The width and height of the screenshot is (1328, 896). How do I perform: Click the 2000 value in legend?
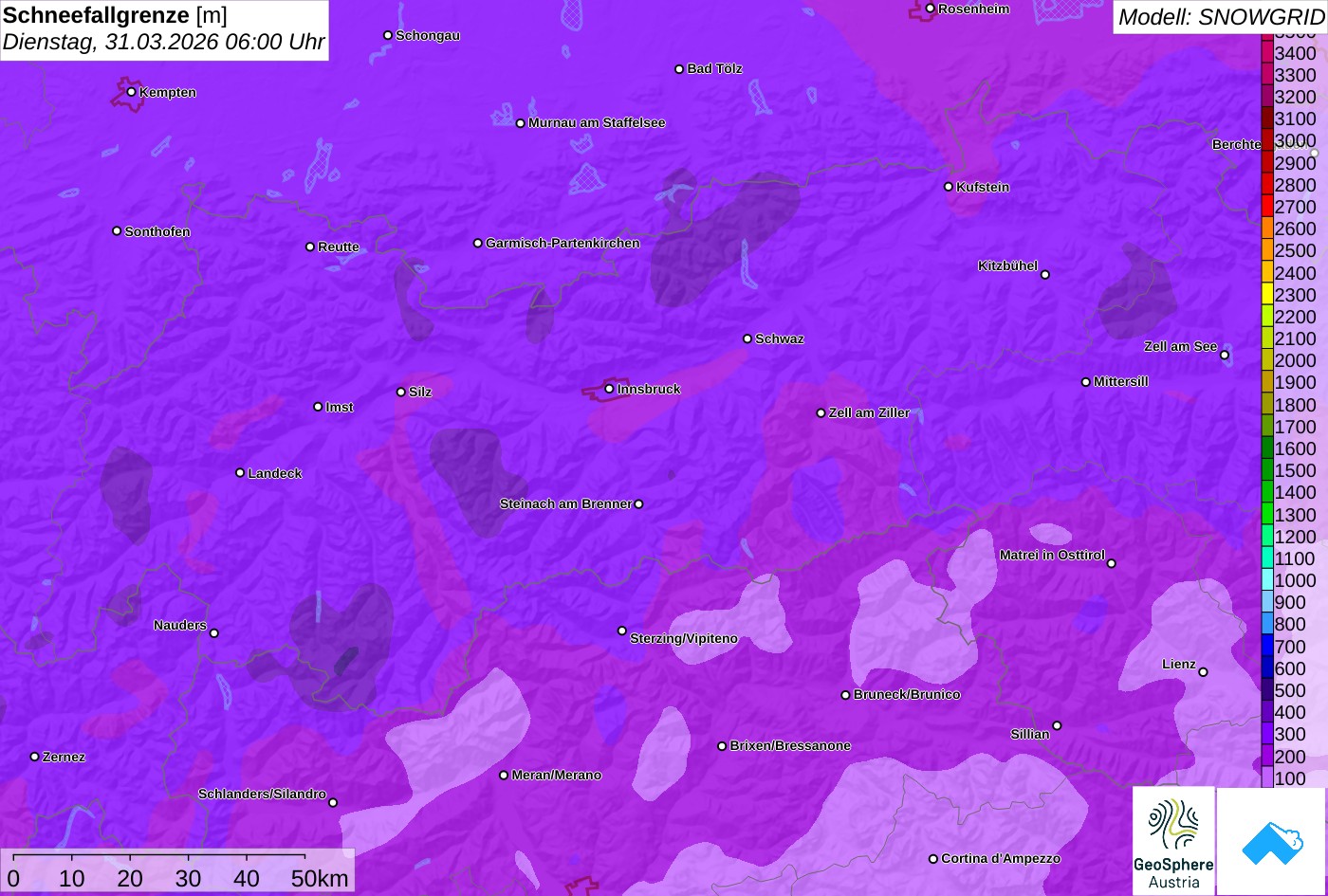click(x=1296, y=360)
